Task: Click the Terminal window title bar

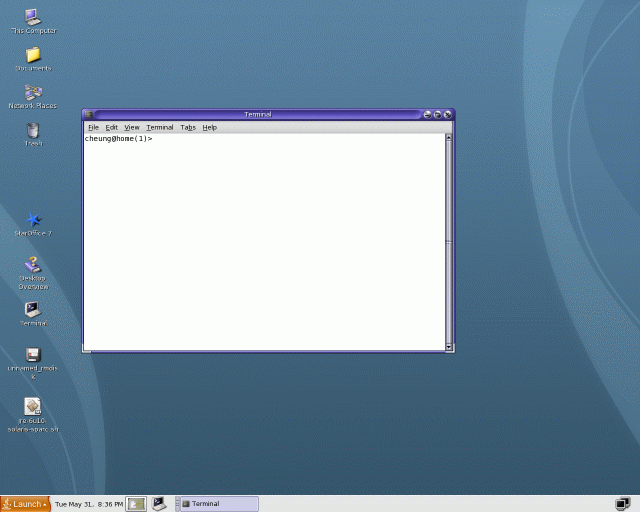Action: pyautogui.click(x=258, y=114)
